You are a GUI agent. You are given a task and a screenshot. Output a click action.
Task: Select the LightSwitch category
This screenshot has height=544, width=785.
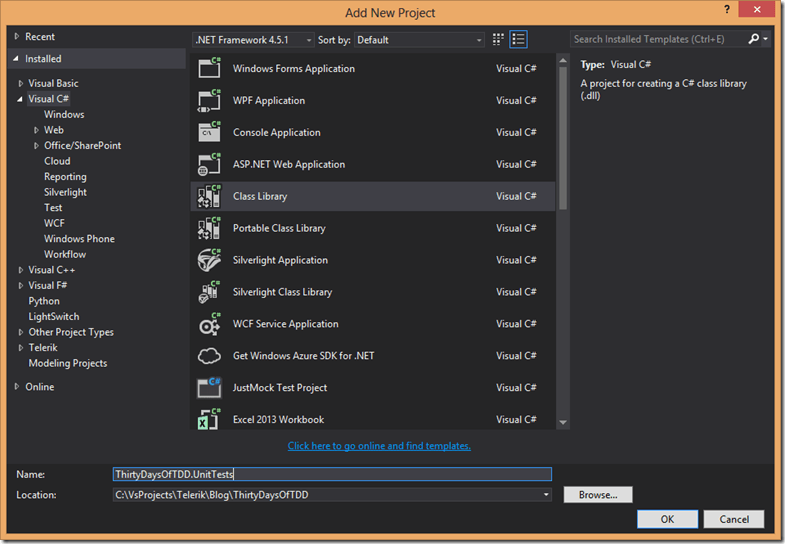click(x=54, y=317)
